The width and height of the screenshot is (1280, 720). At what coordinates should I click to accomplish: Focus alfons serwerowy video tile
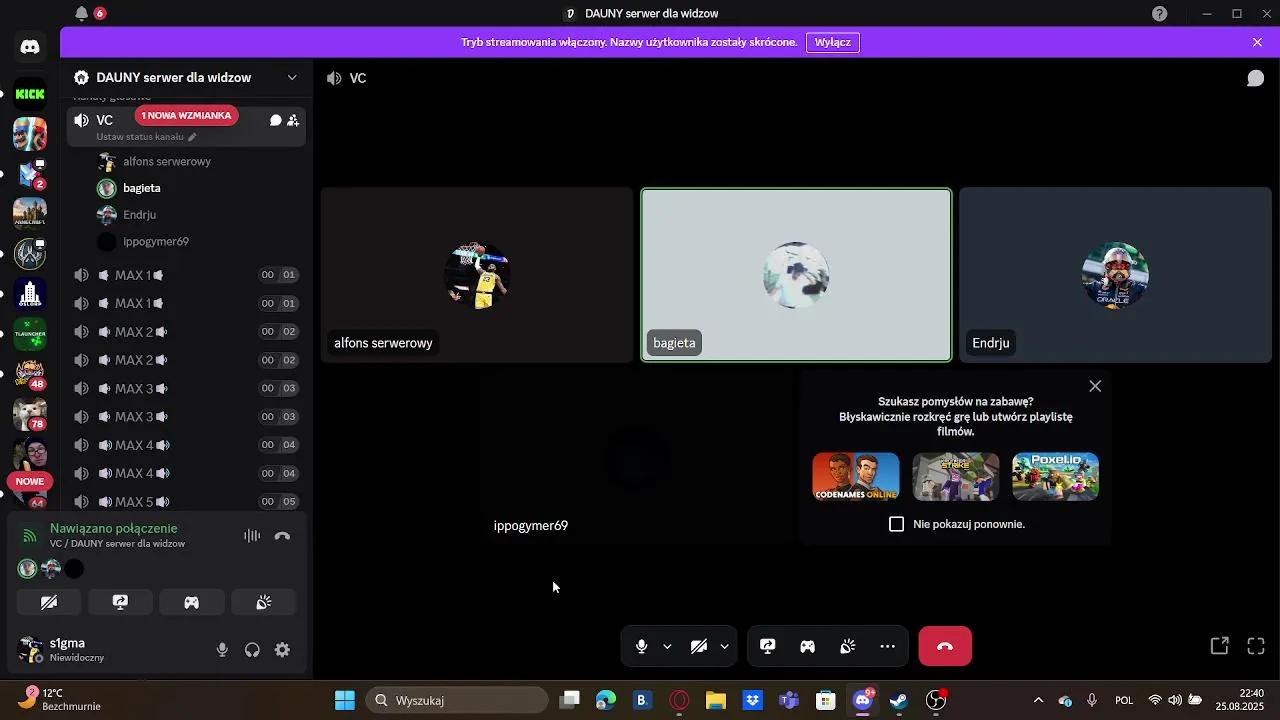(477, 275)
